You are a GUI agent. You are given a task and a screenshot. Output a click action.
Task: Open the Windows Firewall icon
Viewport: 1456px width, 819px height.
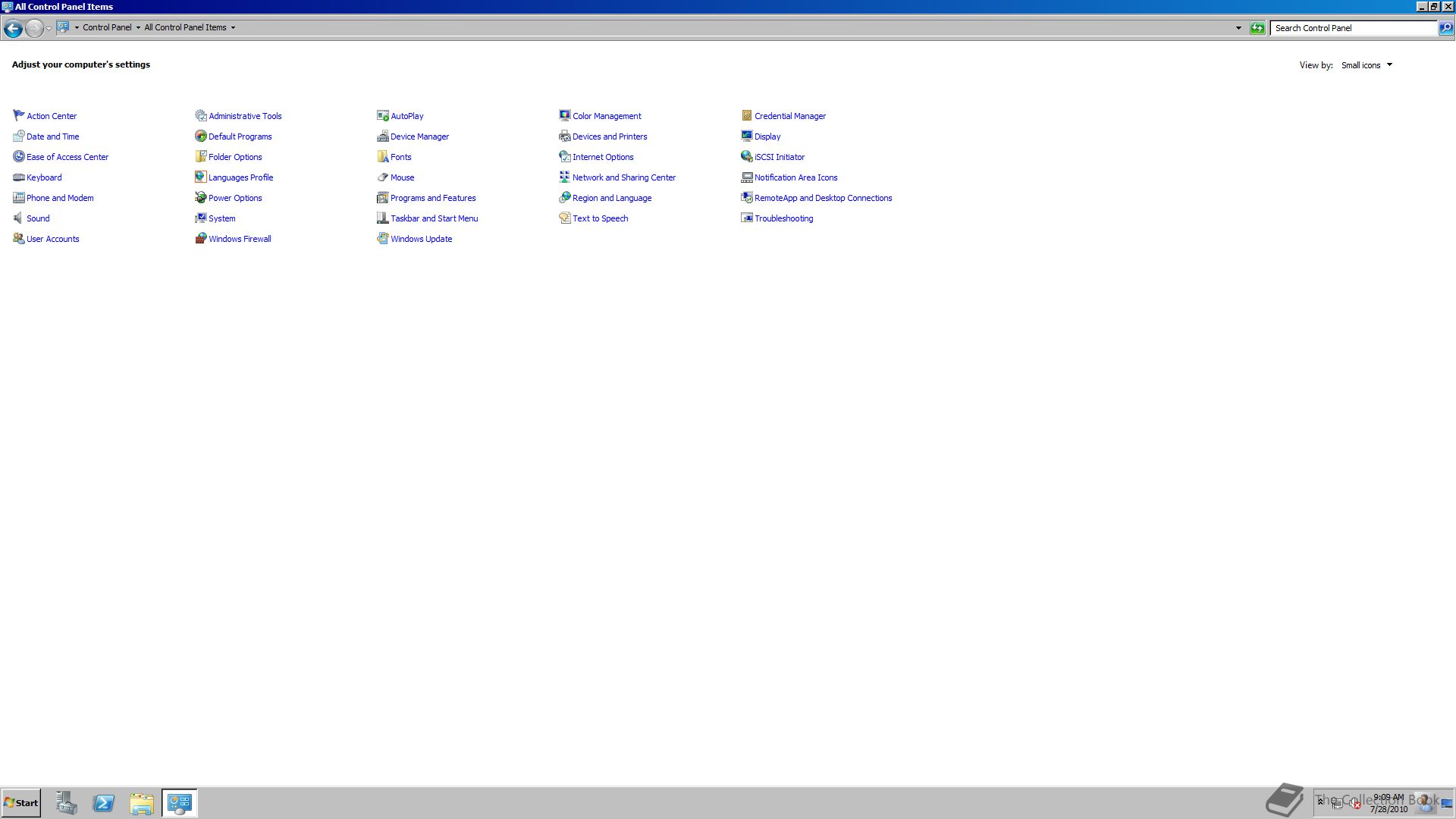tap(200, 238)
